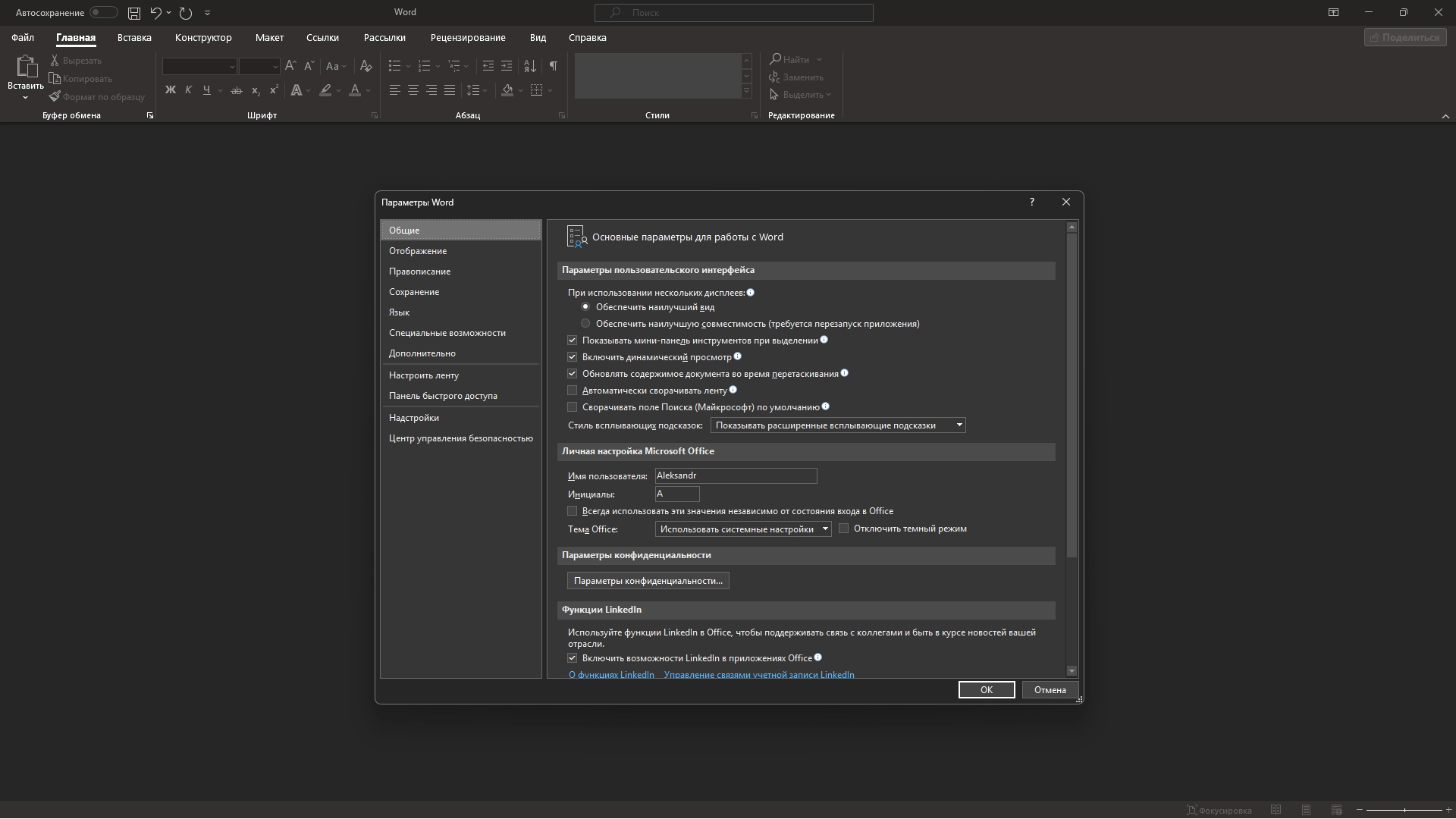Image resolution: width=1456 pixels, height=819 pixels.
Task: Click the Save icon in title bar
Action: click(133, 13)
